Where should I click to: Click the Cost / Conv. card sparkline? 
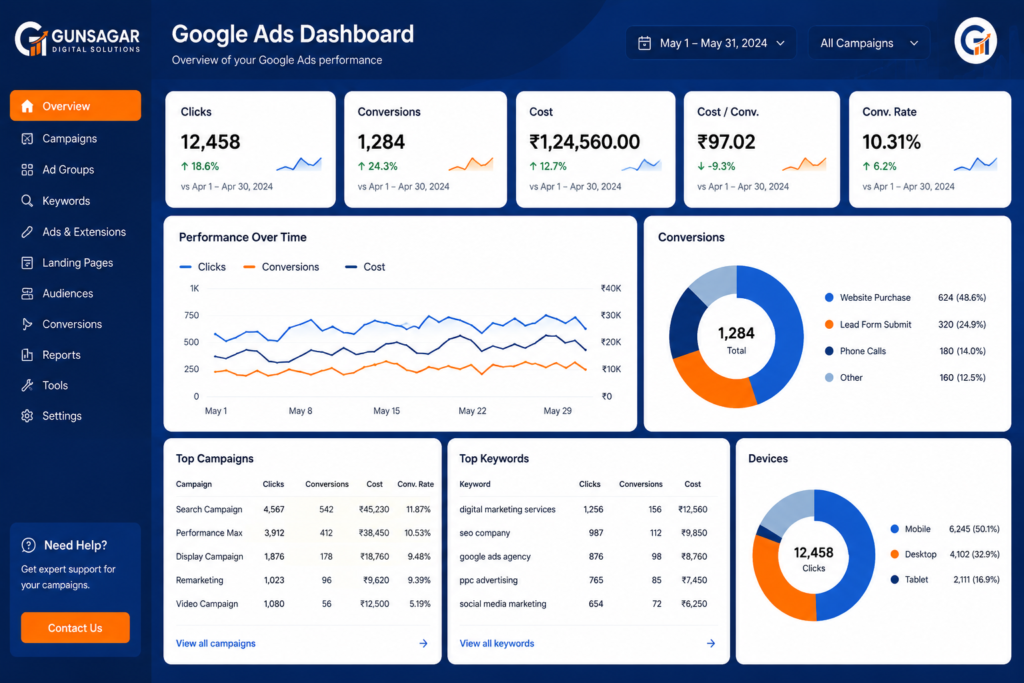(804, 164)
